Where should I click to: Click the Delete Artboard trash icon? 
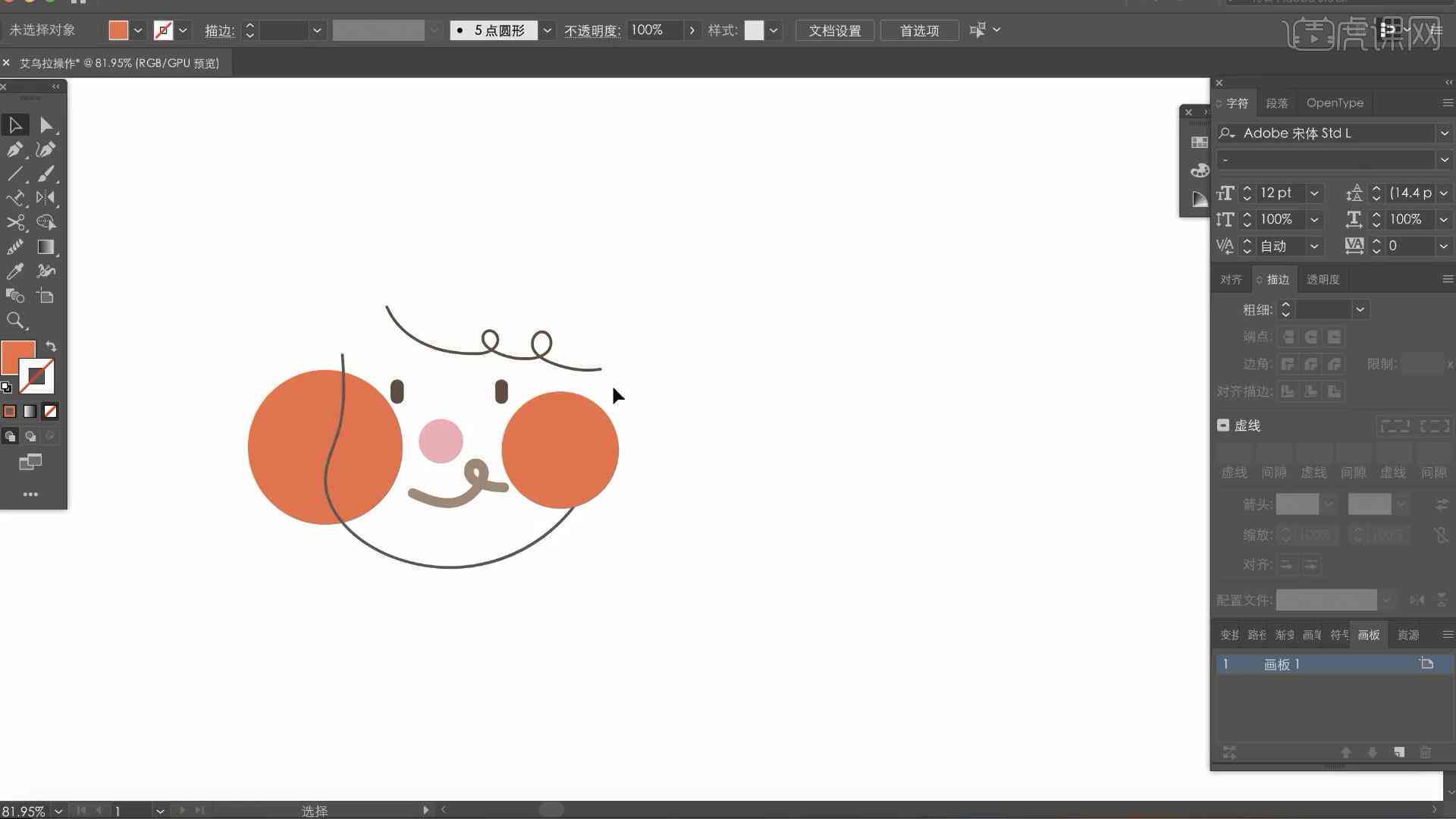click(1425, 752)
